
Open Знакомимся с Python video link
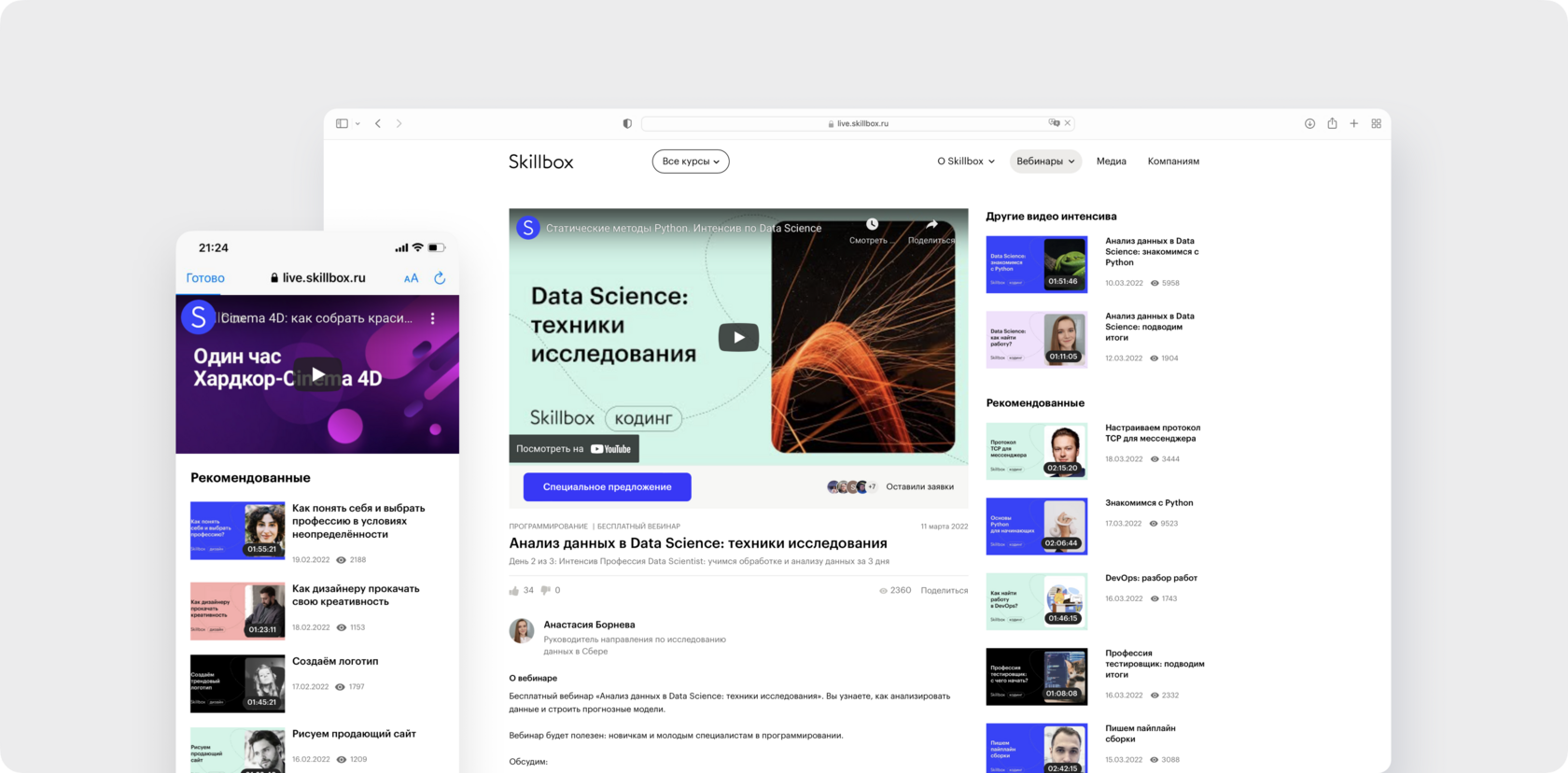point(1149,503)
